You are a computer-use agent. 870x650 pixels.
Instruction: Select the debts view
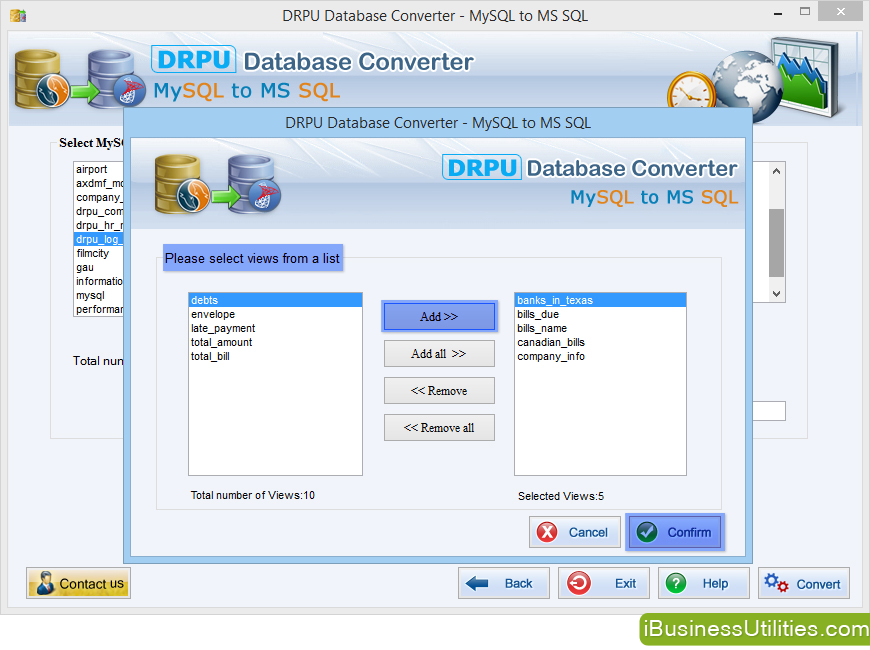(x=275, y=300)
